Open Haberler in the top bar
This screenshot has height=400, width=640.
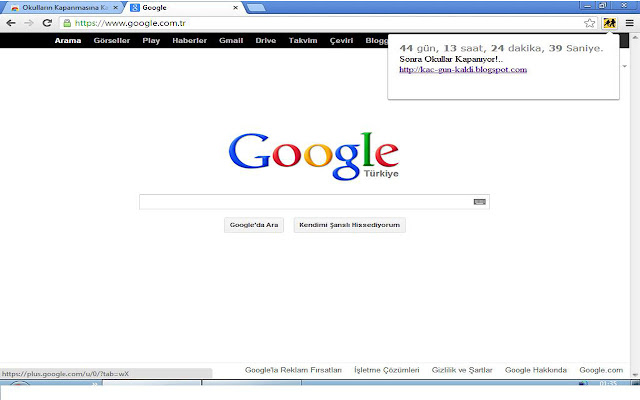tap(189, 40)
